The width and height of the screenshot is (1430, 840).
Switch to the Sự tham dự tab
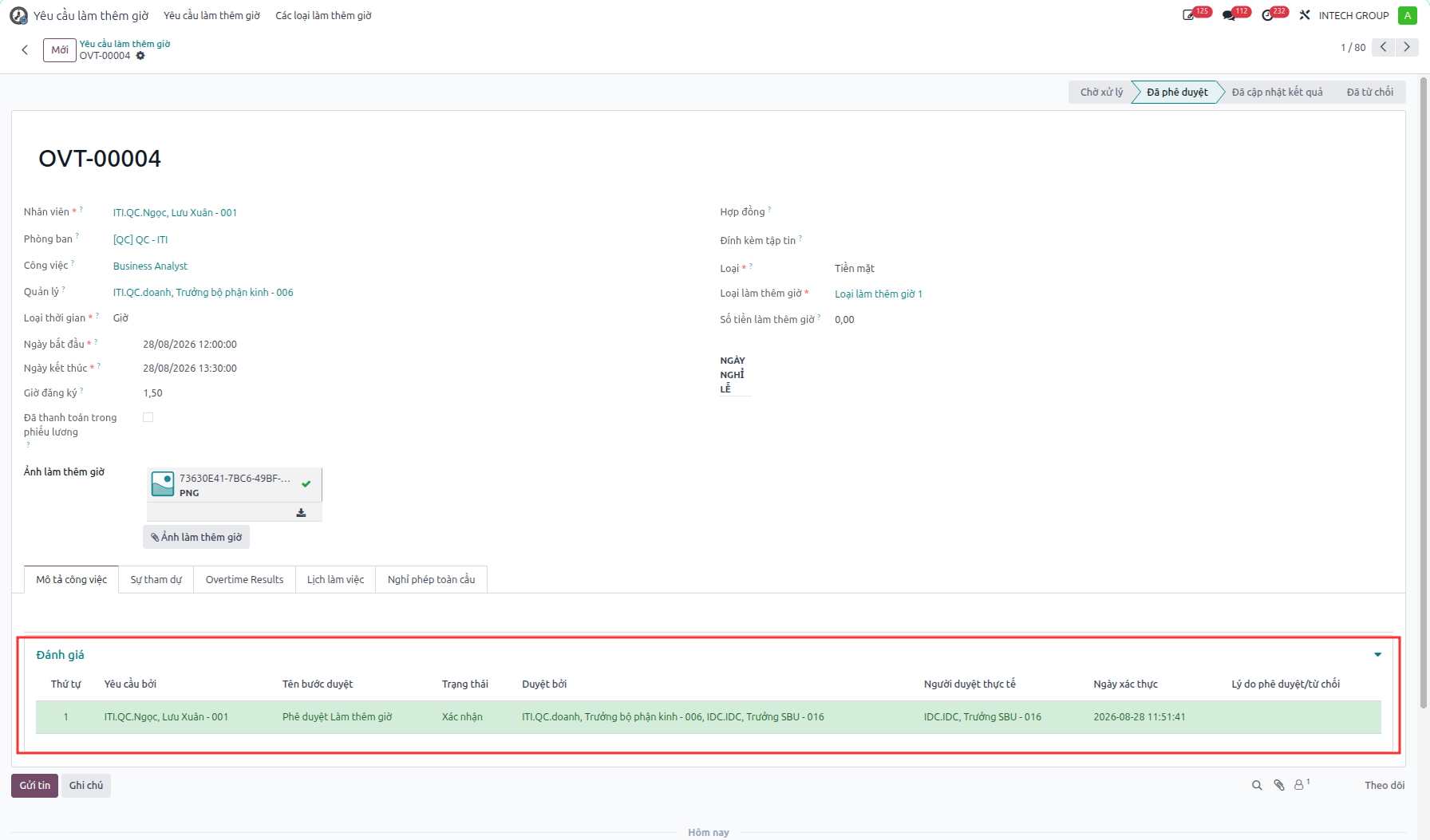(x=156, y=580)
